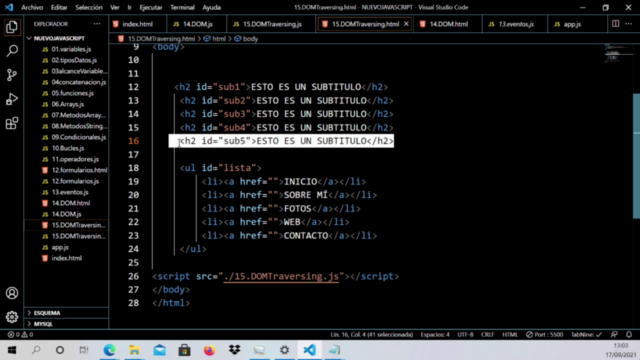
Task: Change encoding UTF-8 in status bar
Action: coord(465,335)
